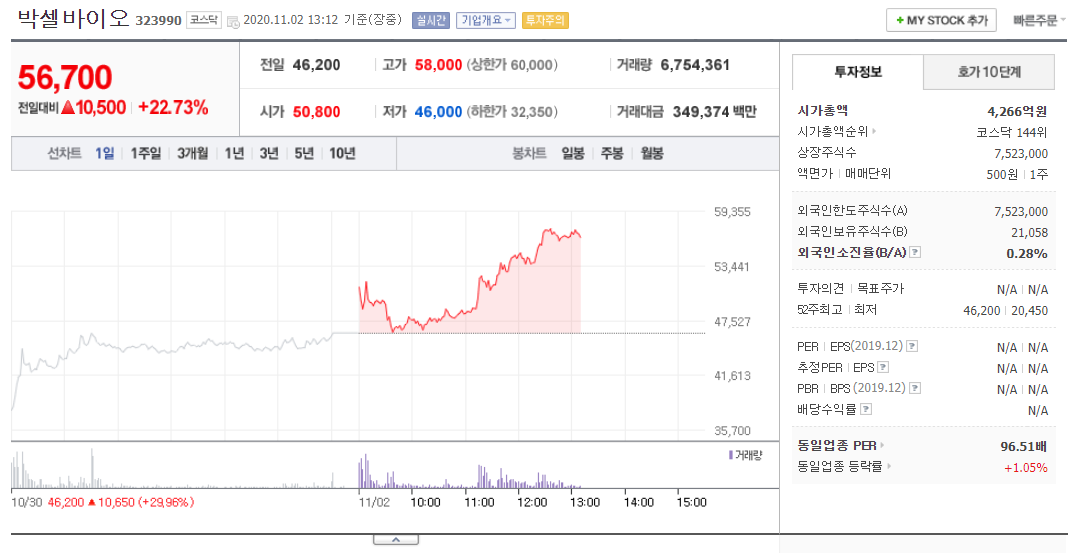Viewport: 1082px width, 553px height.
Task: Click the 투자주의 badge
Action: click(x=545, y=21)
